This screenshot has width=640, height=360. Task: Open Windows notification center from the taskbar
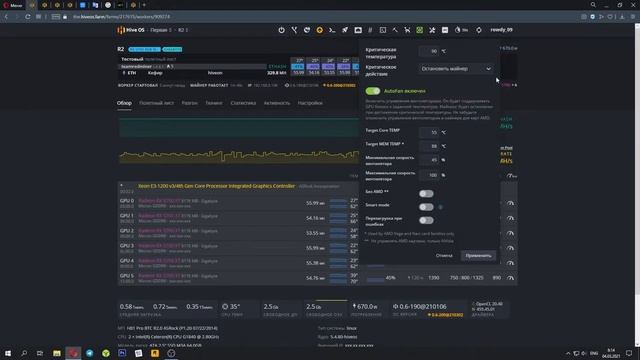tap(629, 353)
